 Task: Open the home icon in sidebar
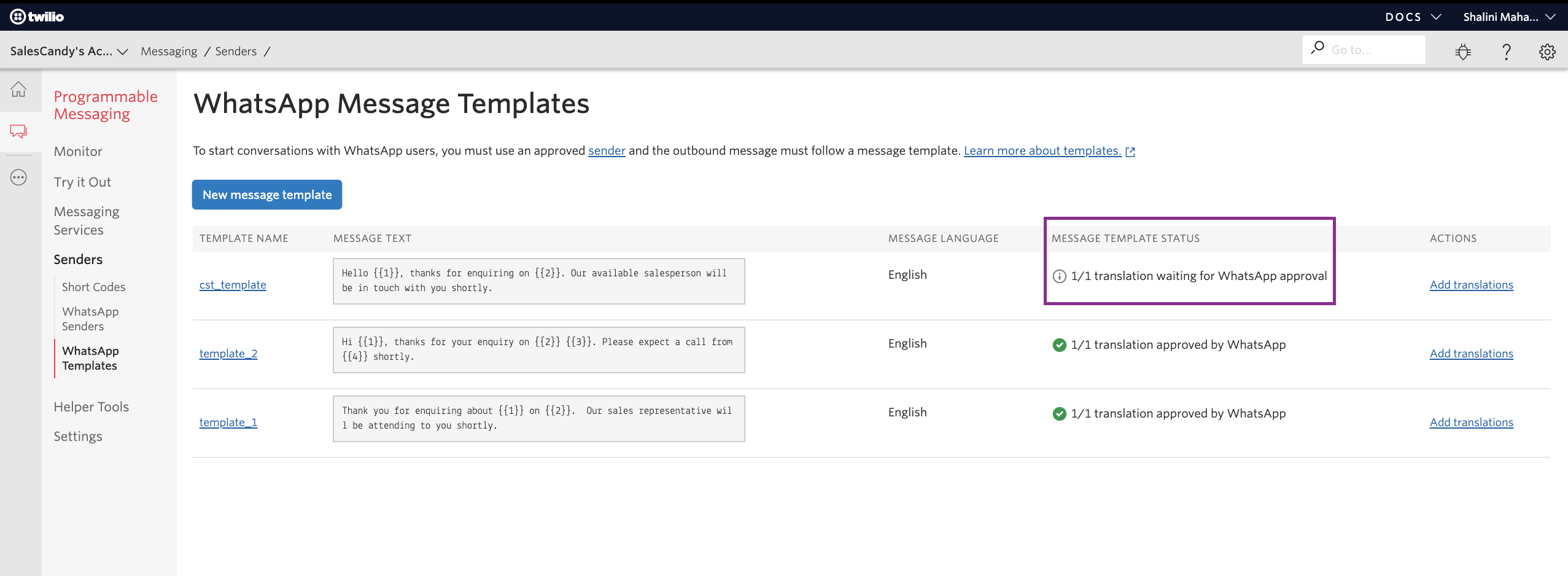(x=18, y=90)
